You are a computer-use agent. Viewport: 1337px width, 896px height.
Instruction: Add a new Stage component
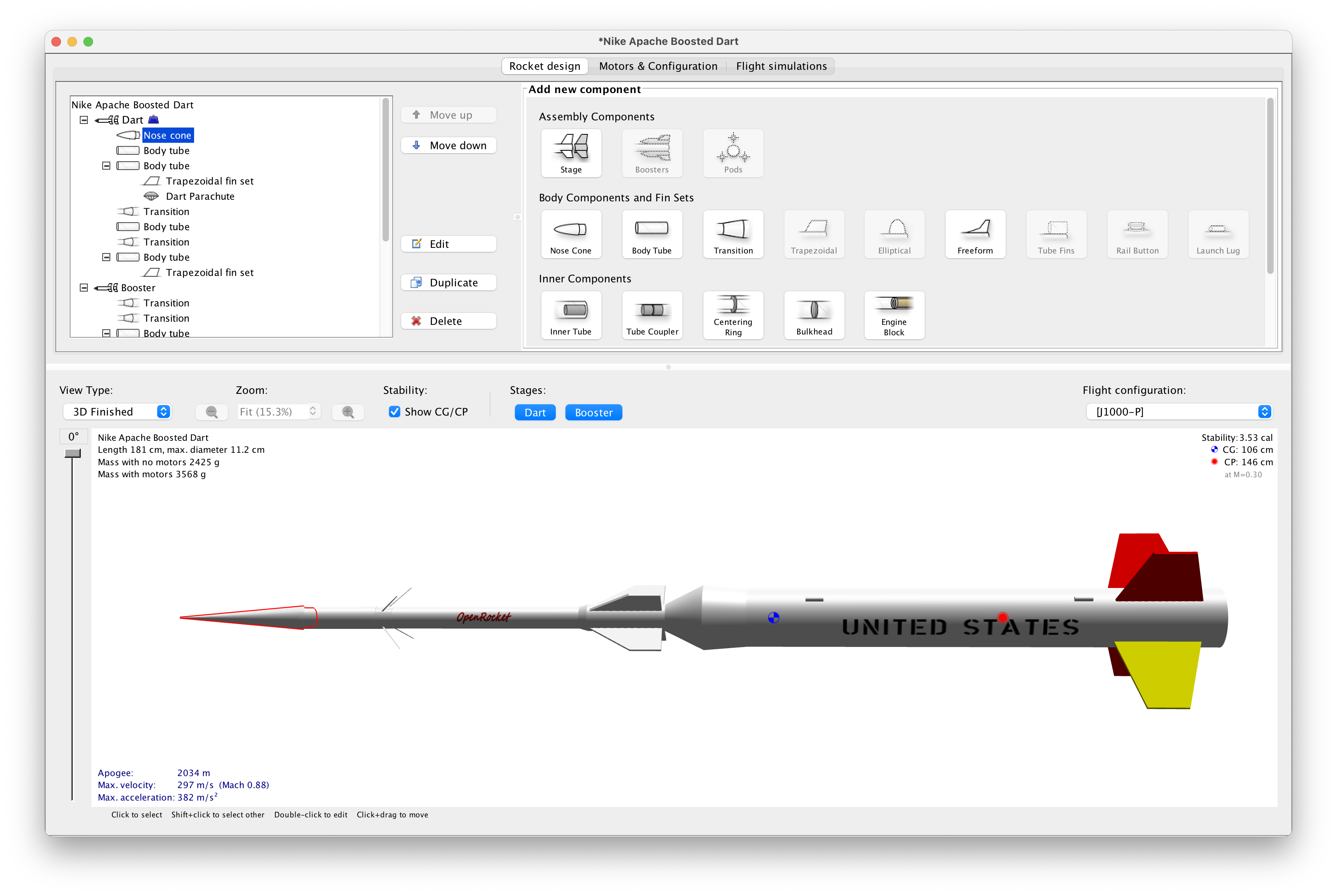coord(571,153)
